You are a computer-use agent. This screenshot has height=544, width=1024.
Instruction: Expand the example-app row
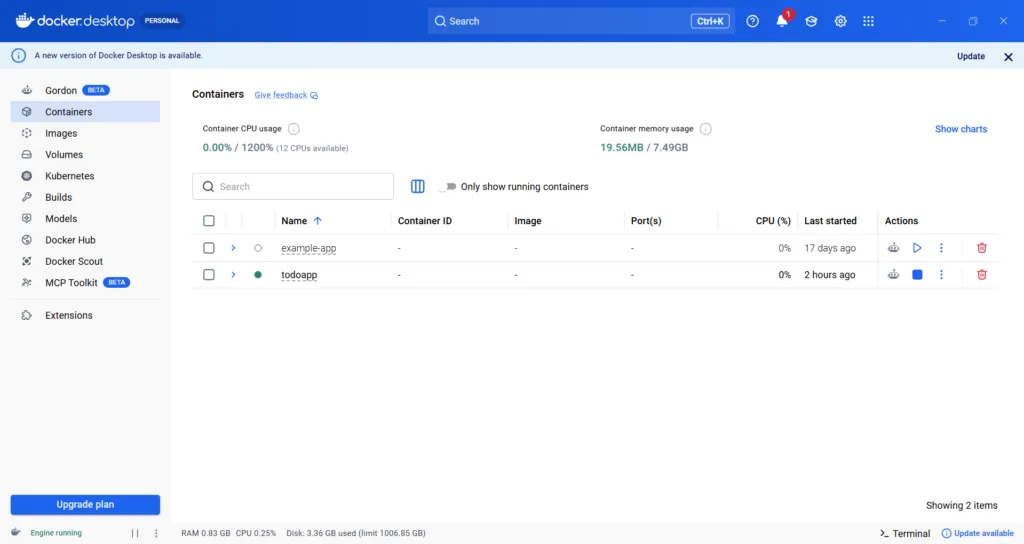coord(233,248)
